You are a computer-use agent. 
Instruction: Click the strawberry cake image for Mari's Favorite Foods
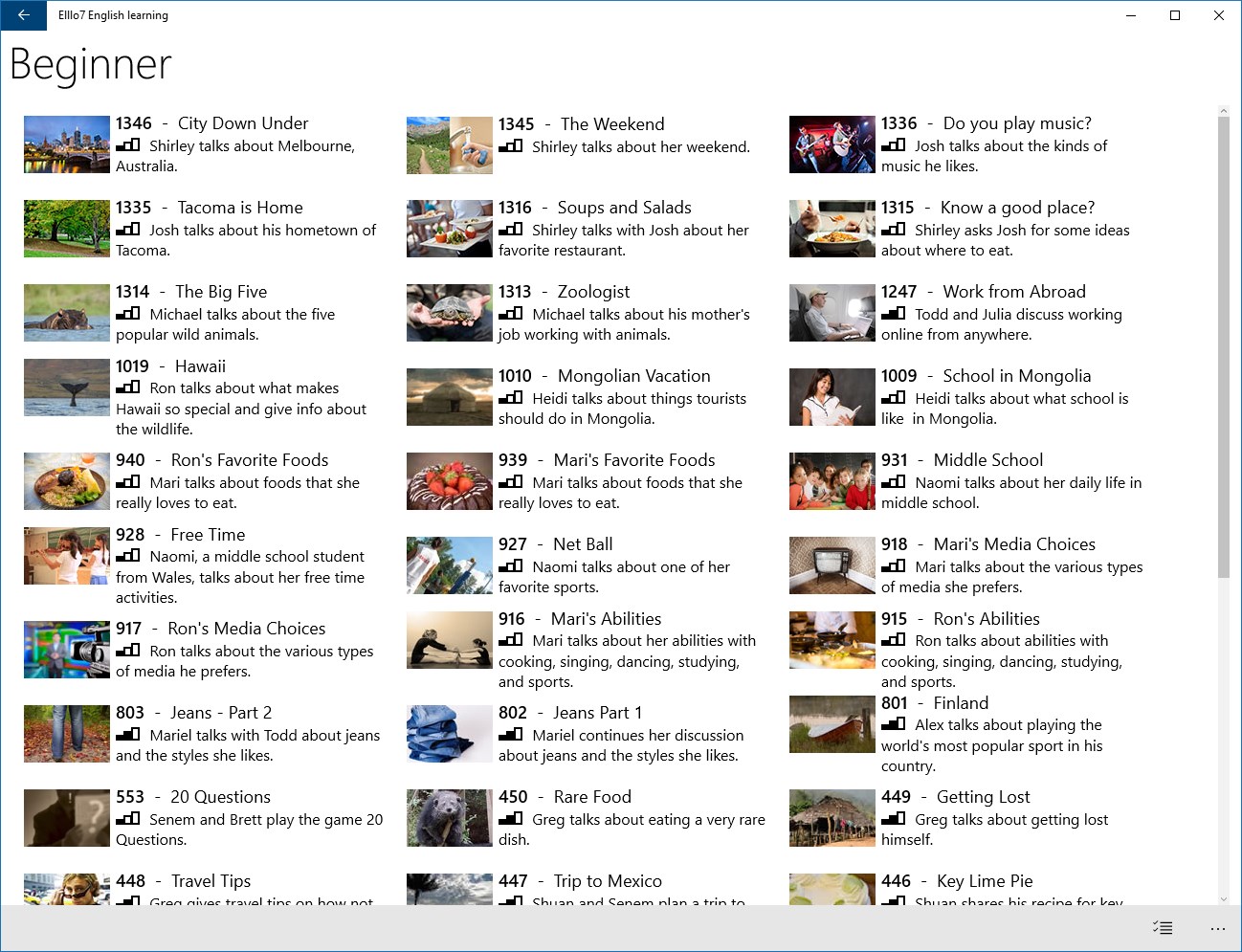point(449,481)
